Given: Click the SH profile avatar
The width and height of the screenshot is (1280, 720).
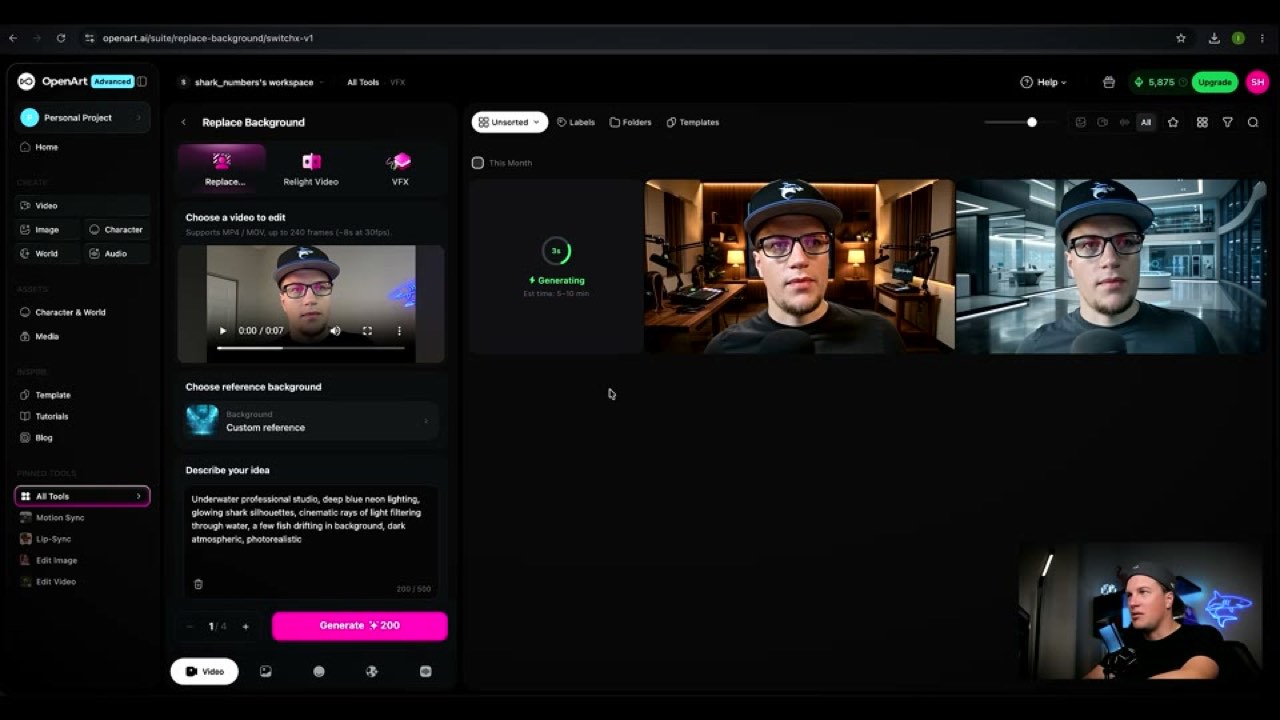Looking at the screenshot, I should tap(1257, 82).
